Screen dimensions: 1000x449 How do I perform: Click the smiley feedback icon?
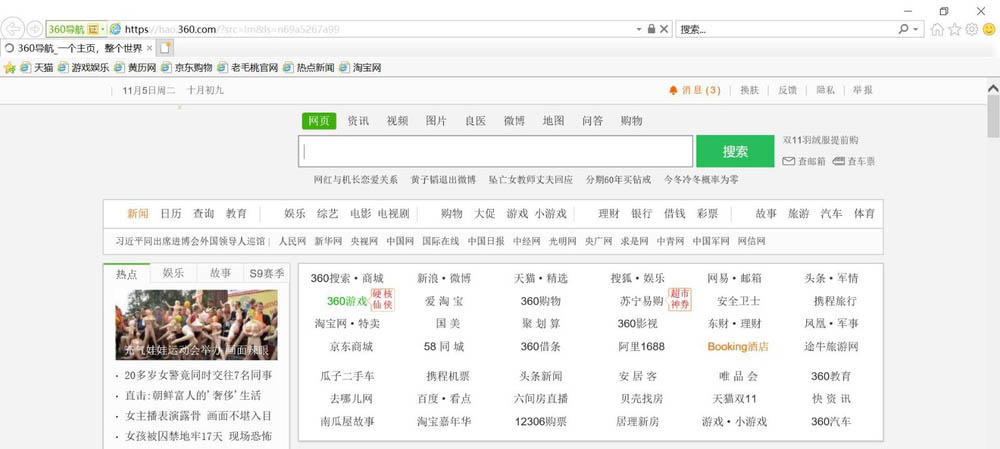[989, 29]
